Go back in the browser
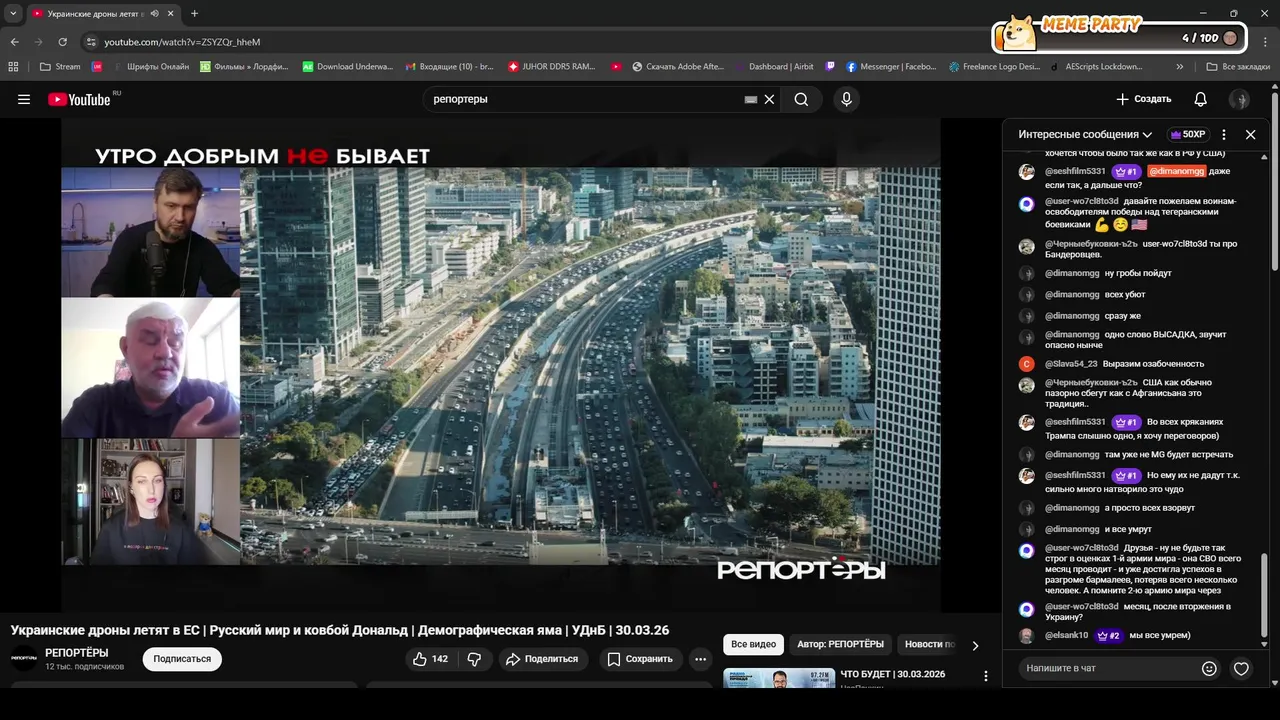The image size is (1280, 720). (x=14, y=42)
